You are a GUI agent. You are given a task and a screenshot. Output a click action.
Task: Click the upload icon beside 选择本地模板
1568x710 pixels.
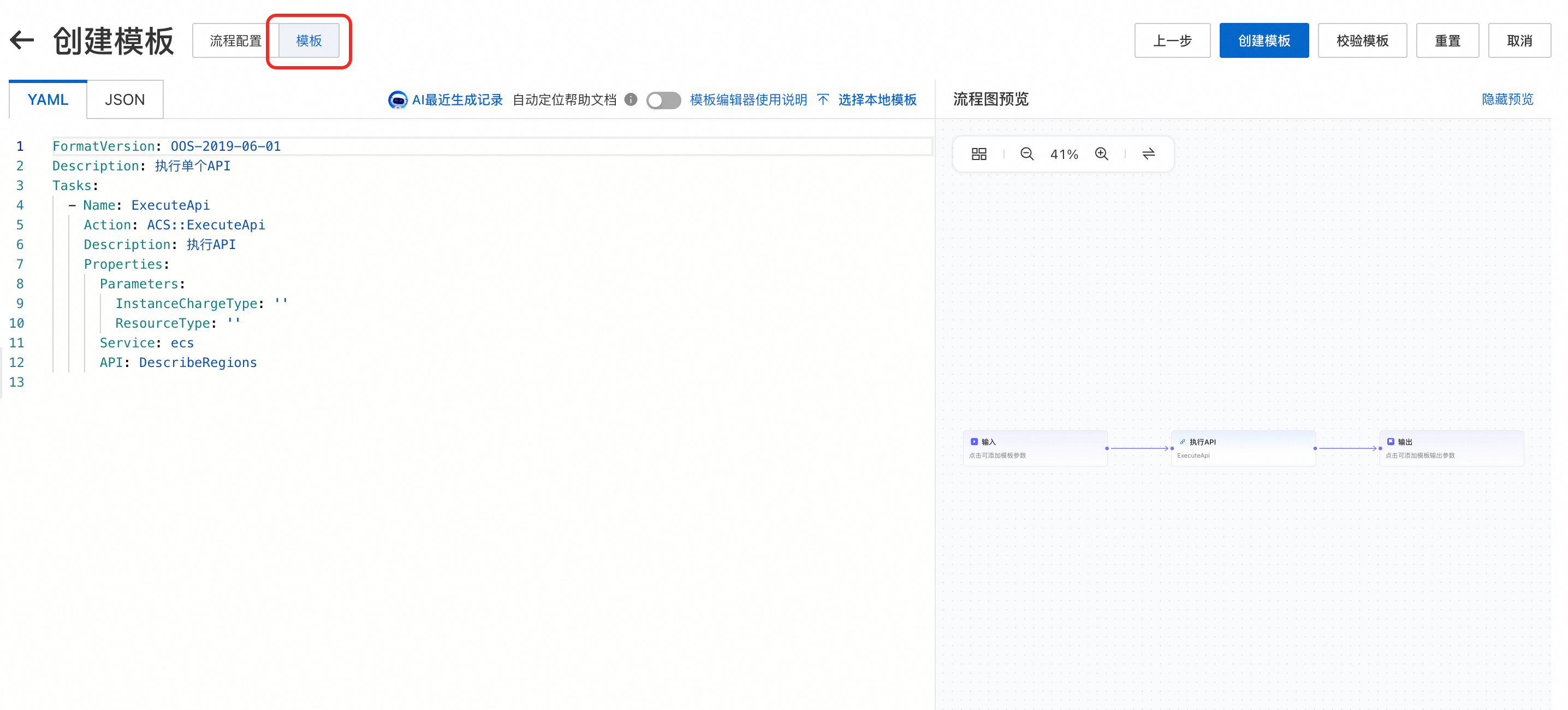point(823,100)
